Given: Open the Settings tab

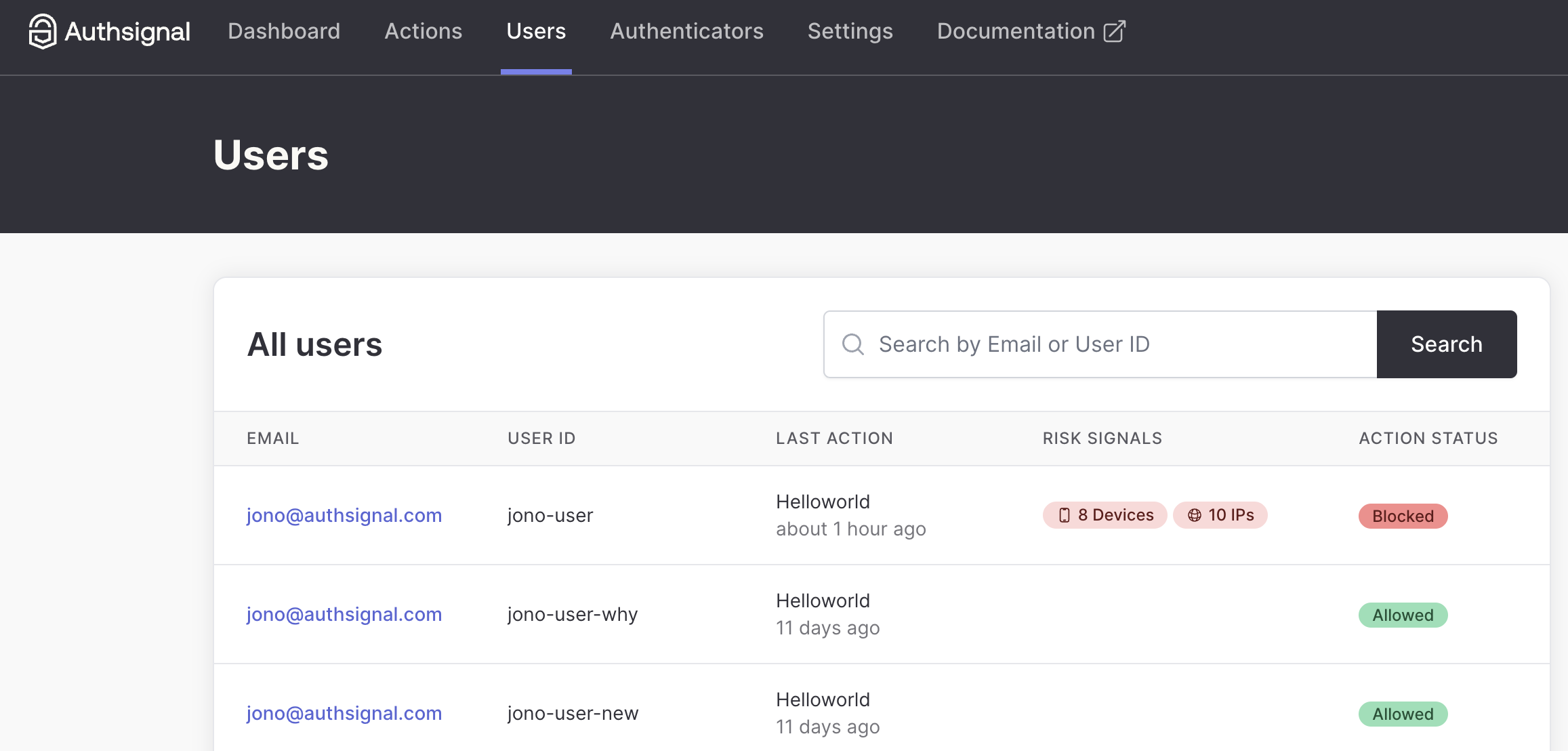Looking at the screenshot, I should pos(850,31).
